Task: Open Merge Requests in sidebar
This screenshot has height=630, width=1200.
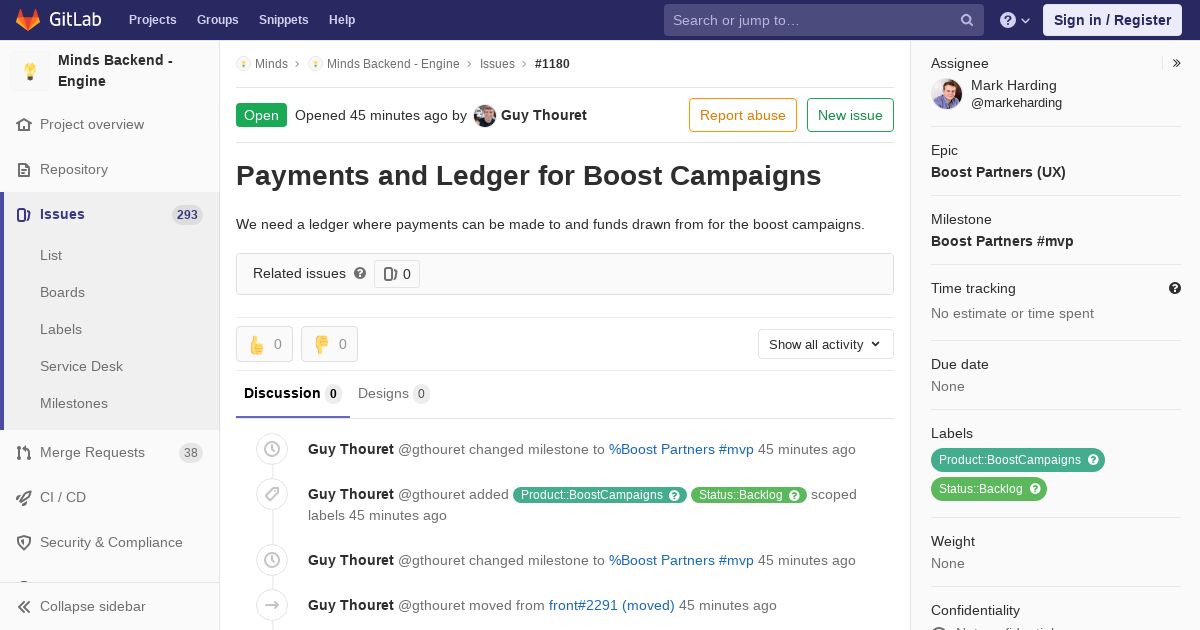Action: click(x=92, y=453)
